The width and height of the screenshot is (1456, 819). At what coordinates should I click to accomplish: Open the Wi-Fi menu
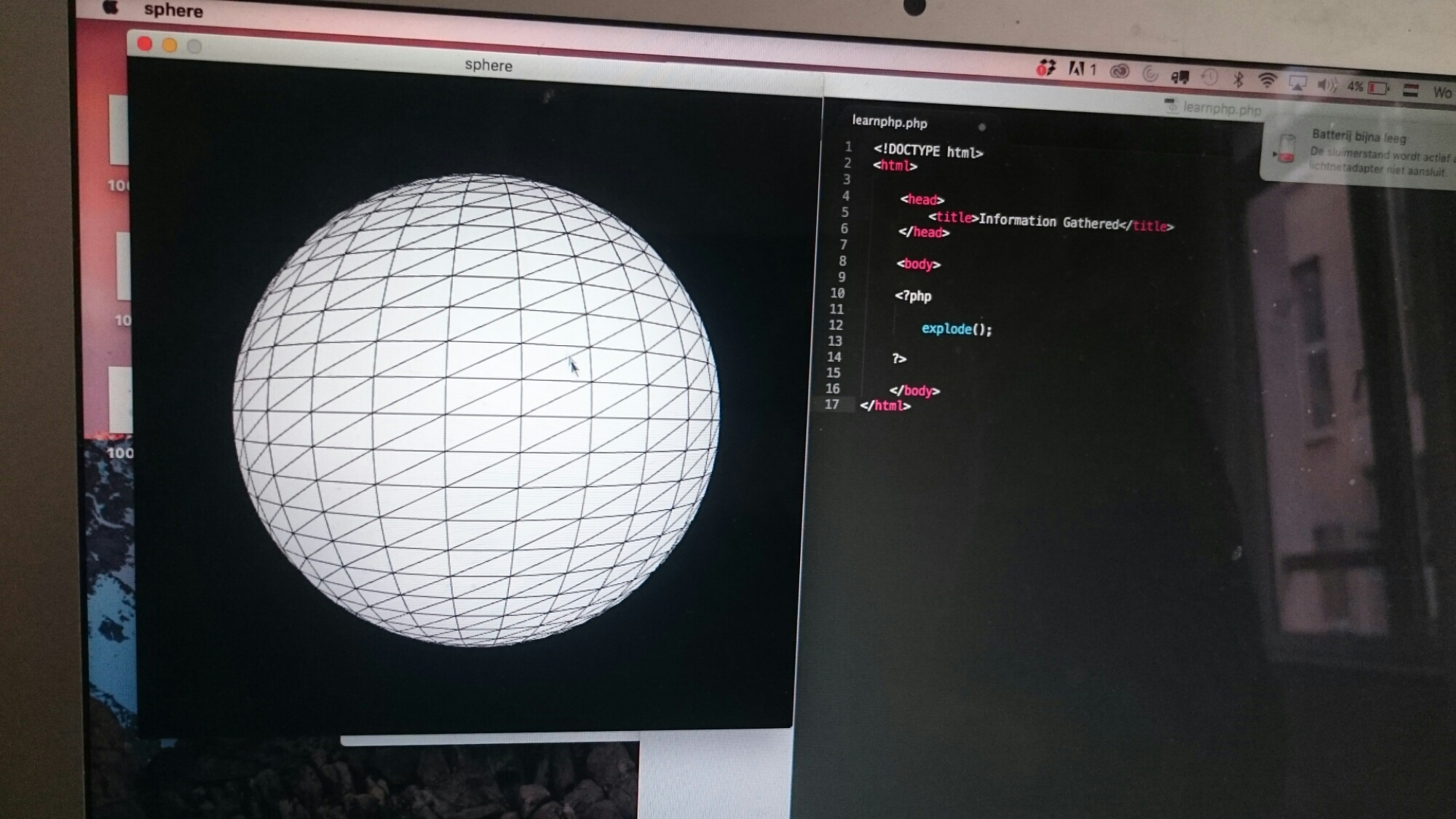click(x=1267, y=80)
